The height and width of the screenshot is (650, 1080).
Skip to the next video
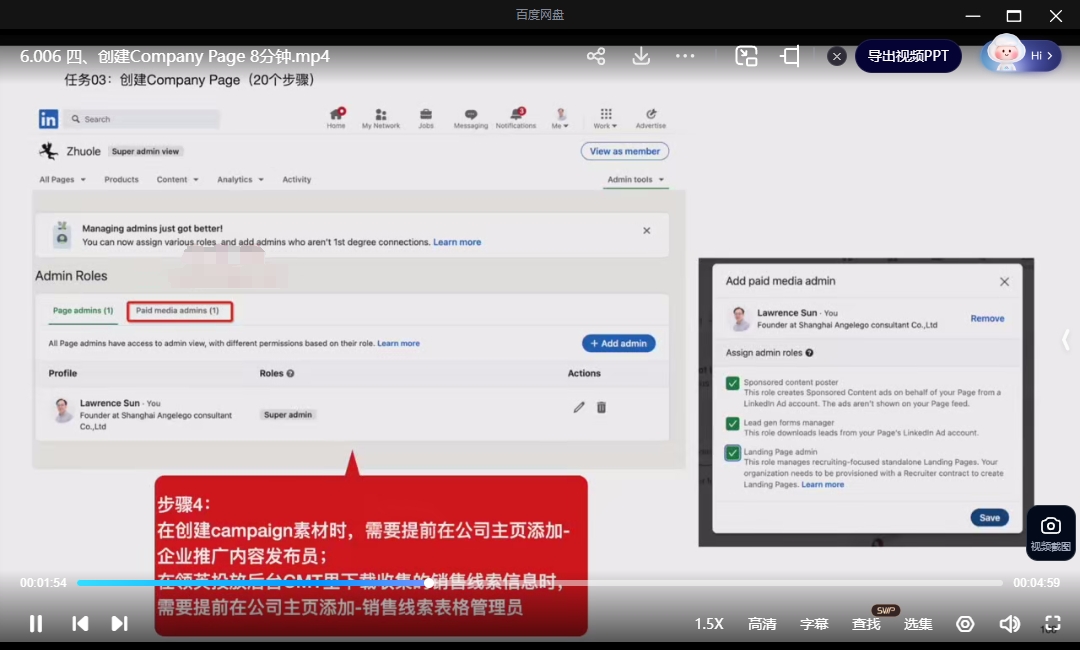(119, 624)
